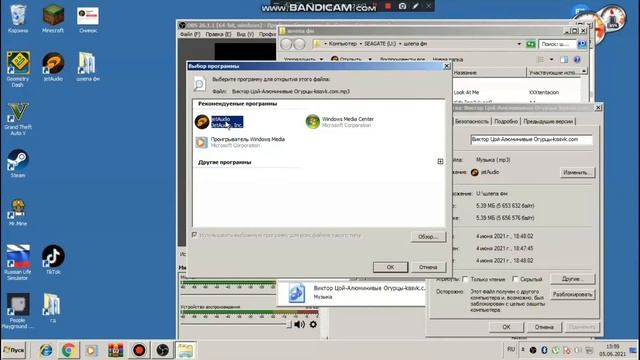Click the Разблокировать button in Properties
This screenshot has width=640, height=360.
point(573,294)
